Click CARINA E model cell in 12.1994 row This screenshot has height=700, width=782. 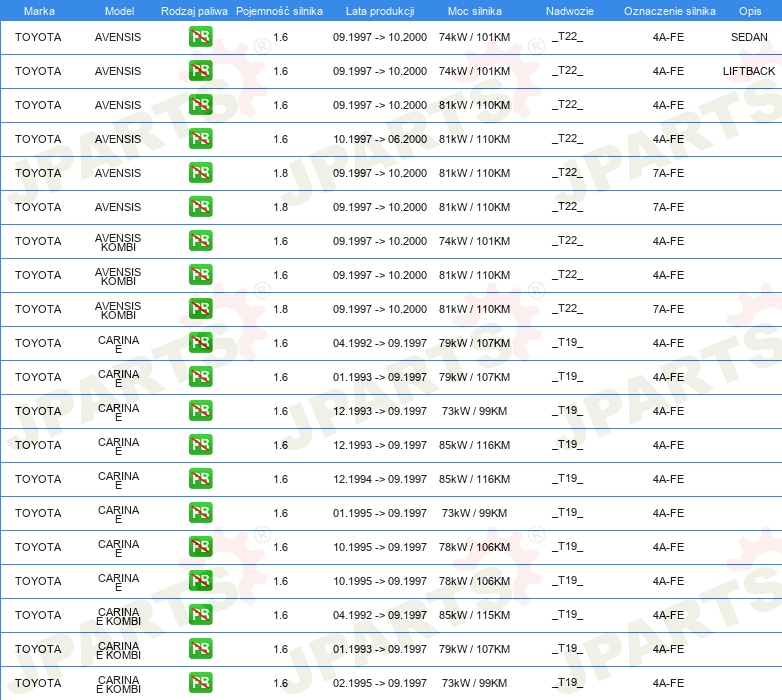[x=118, y=480]
